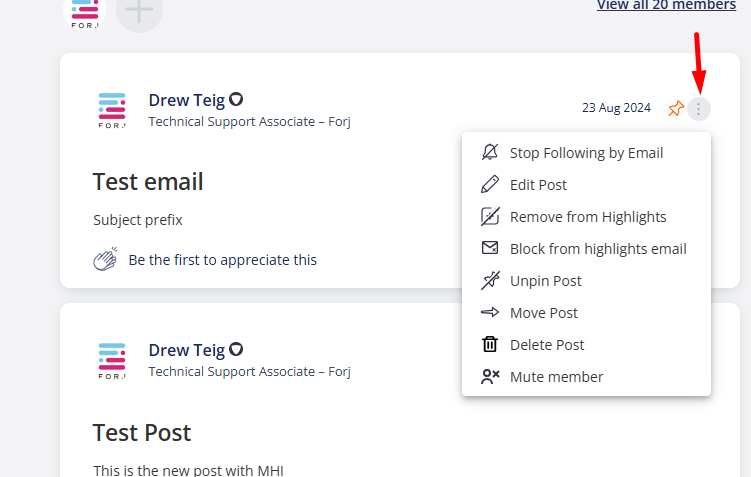This screenshot has height=477, width=751.
Task: Click the Remove from Highlights icon
Action: point(489,216)
